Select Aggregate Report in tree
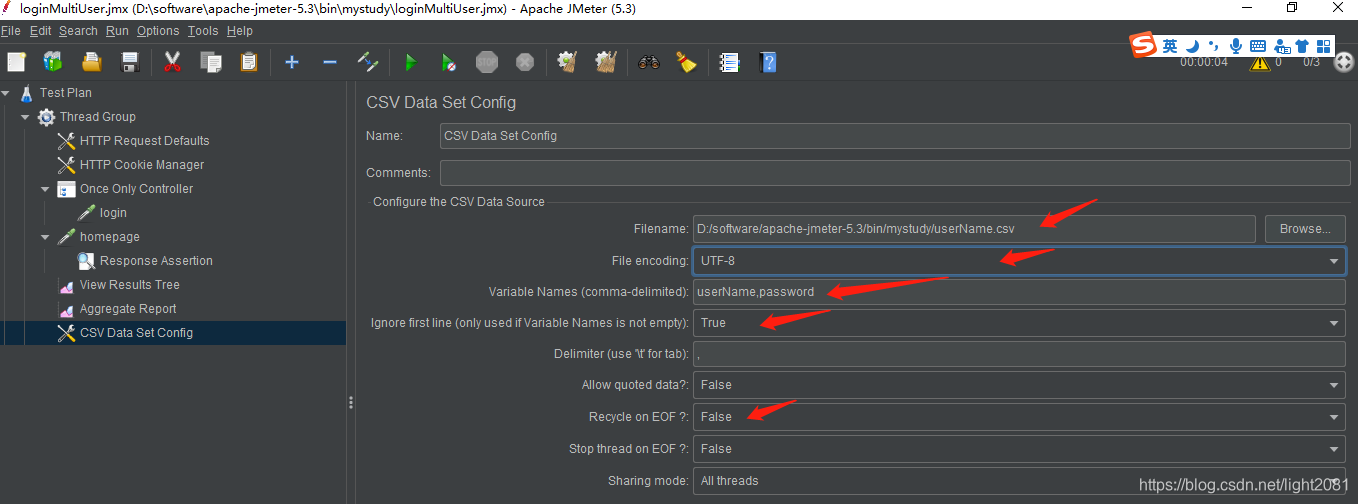This screenshot has height=504, width=1358. point(127,309)
